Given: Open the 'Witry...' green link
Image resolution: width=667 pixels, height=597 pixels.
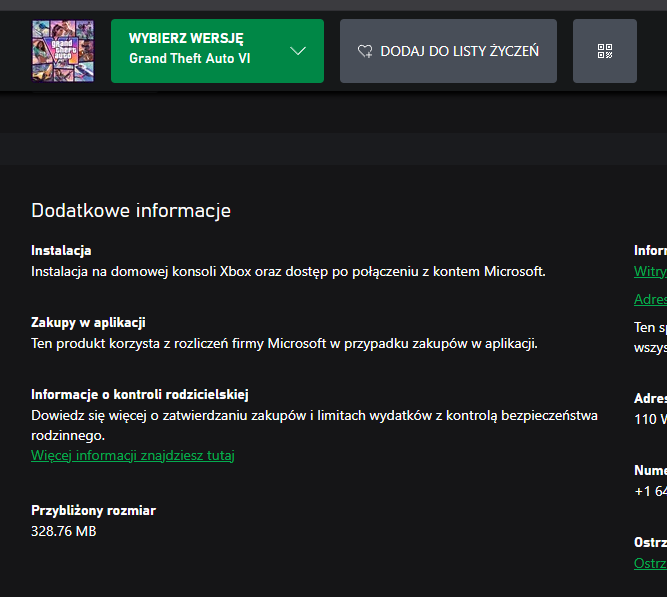Looking at the screenshot, I should (650, 271).
